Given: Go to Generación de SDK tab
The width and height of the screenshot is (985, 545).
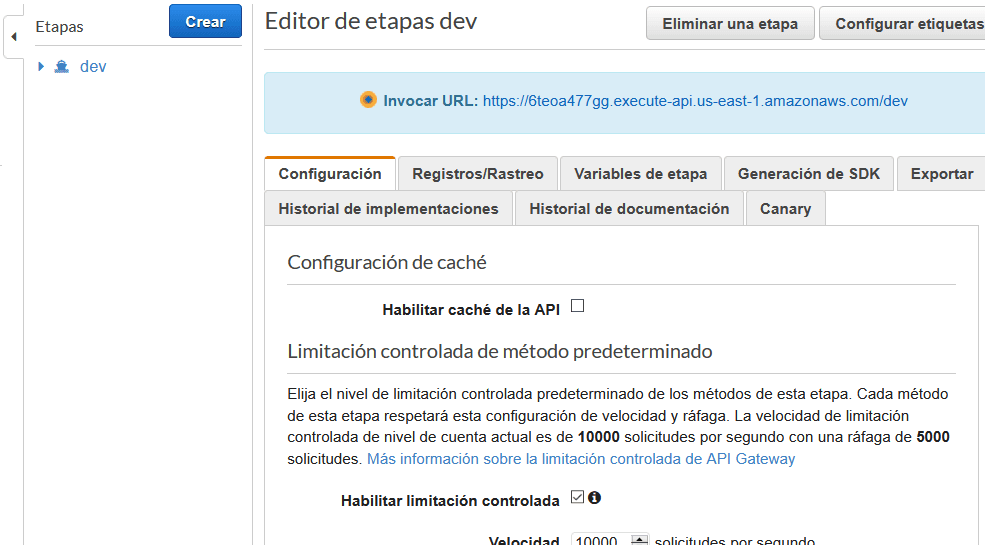Looking at the screenshot, I should [x=808, y=174].
